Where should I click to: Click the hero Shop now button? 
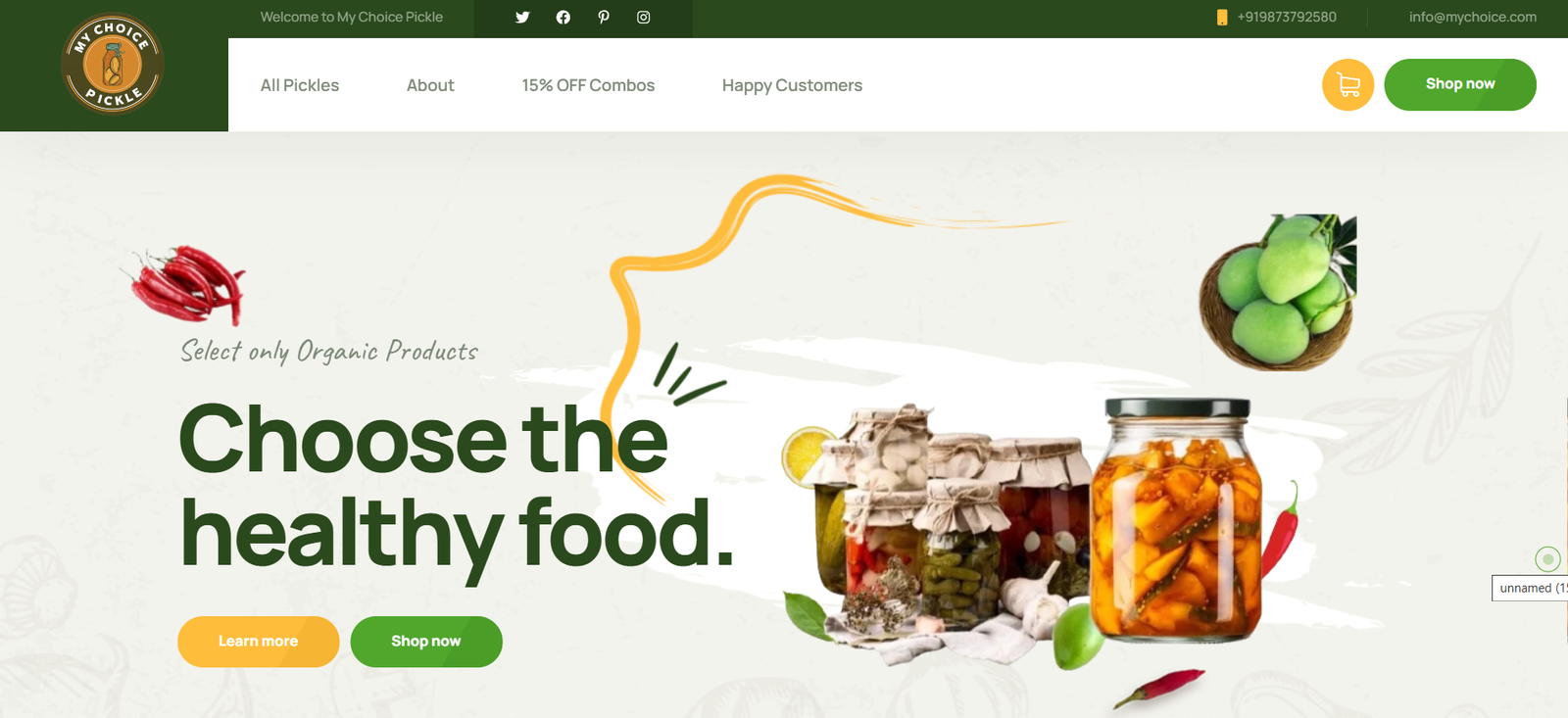(x=426, y=642)
